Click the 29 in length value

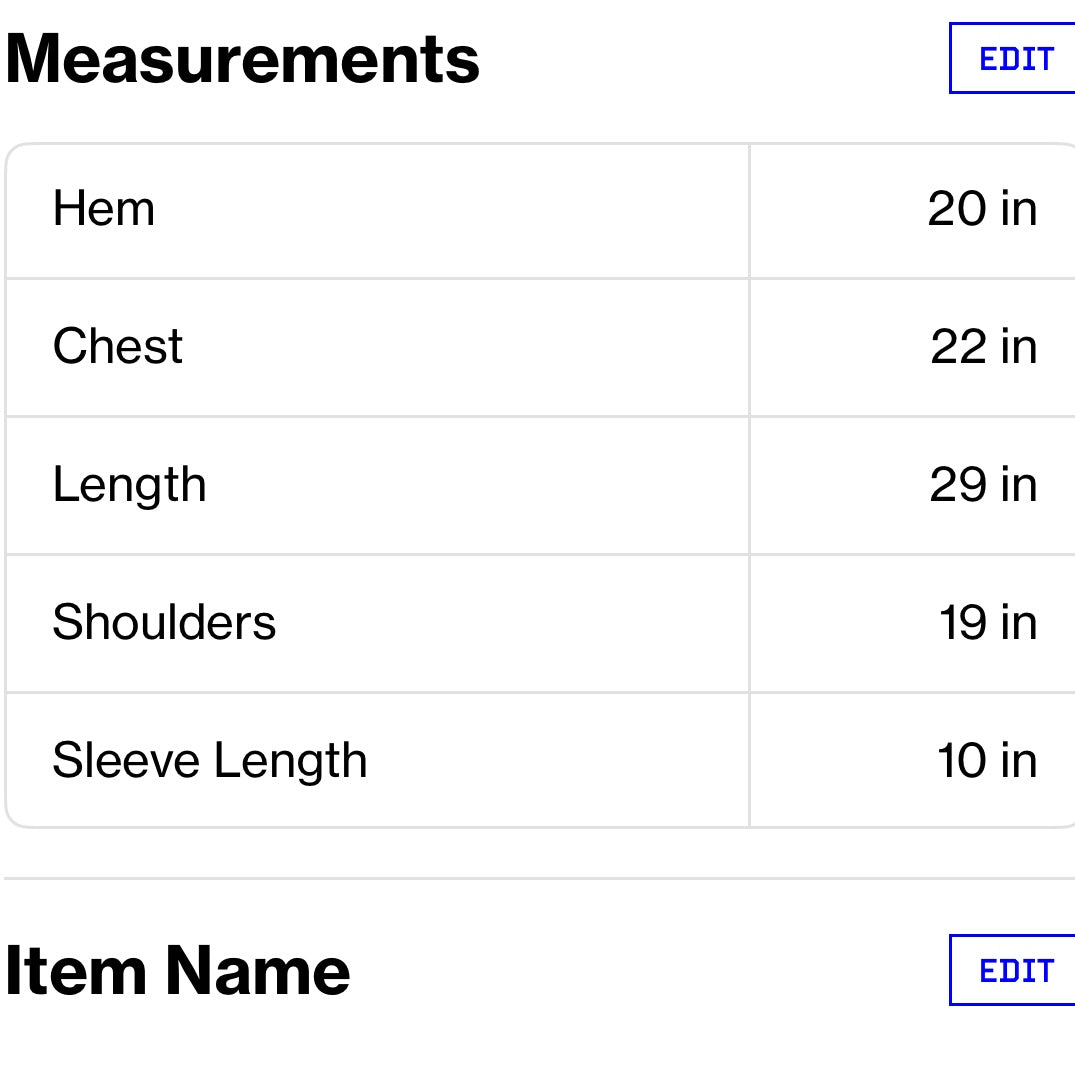tap(983, 485)
